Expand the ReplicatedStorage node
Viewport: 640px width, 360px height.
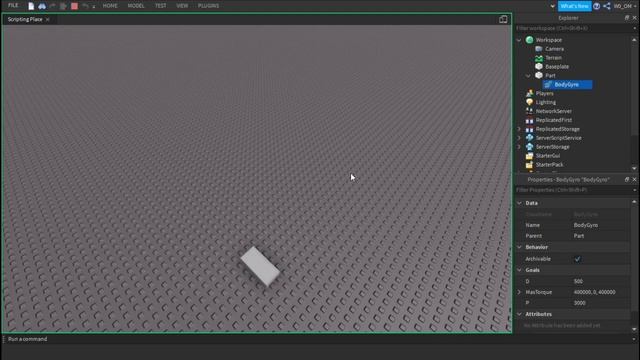[519, 129]
